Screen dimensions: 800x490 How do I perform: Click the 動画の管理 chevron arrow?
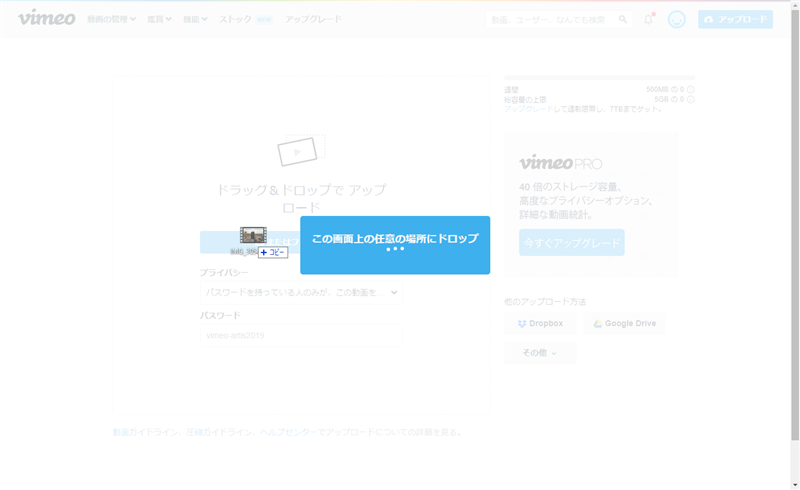[x=133, y=19]
